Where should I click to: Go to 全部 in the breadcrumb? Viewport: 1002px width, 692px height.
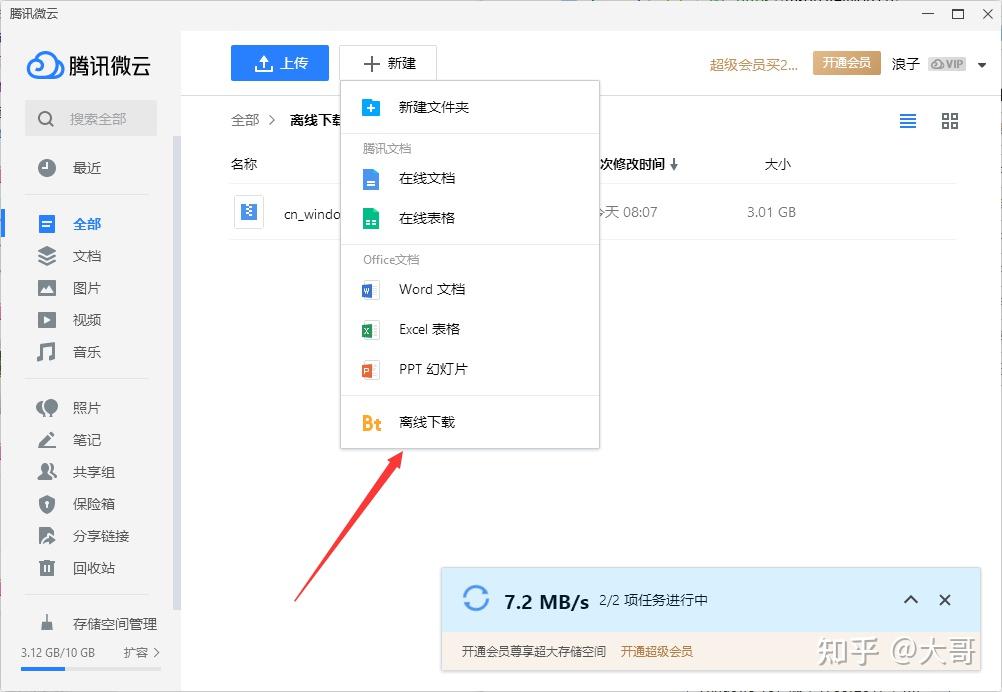point(245,120)
